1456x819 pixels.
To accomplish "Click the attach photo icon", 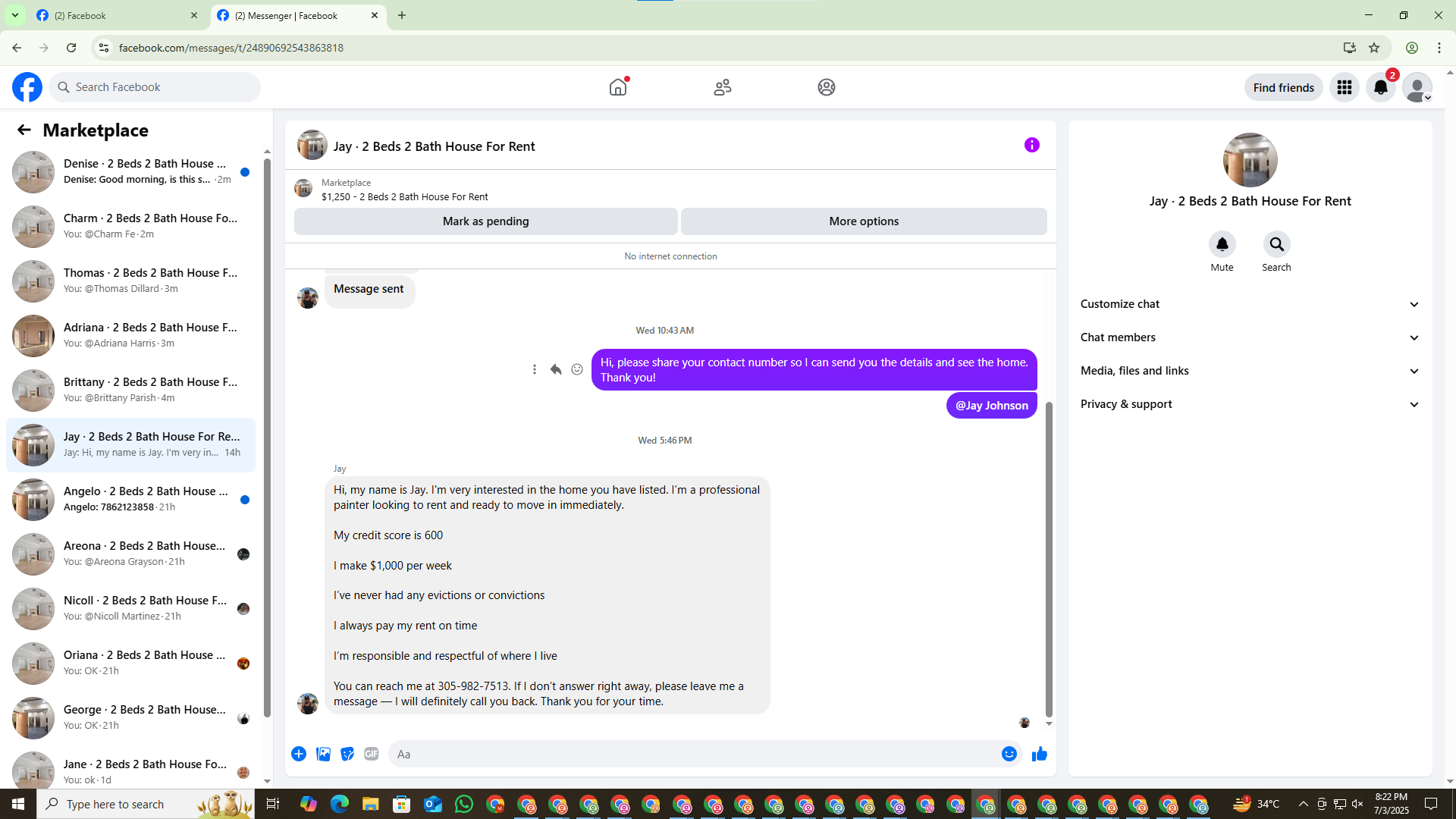I will tap(323, 754).
